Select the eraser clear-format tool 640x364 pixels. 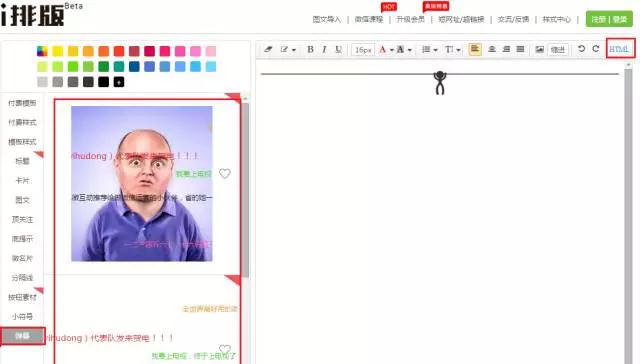(x=268, y=49)
